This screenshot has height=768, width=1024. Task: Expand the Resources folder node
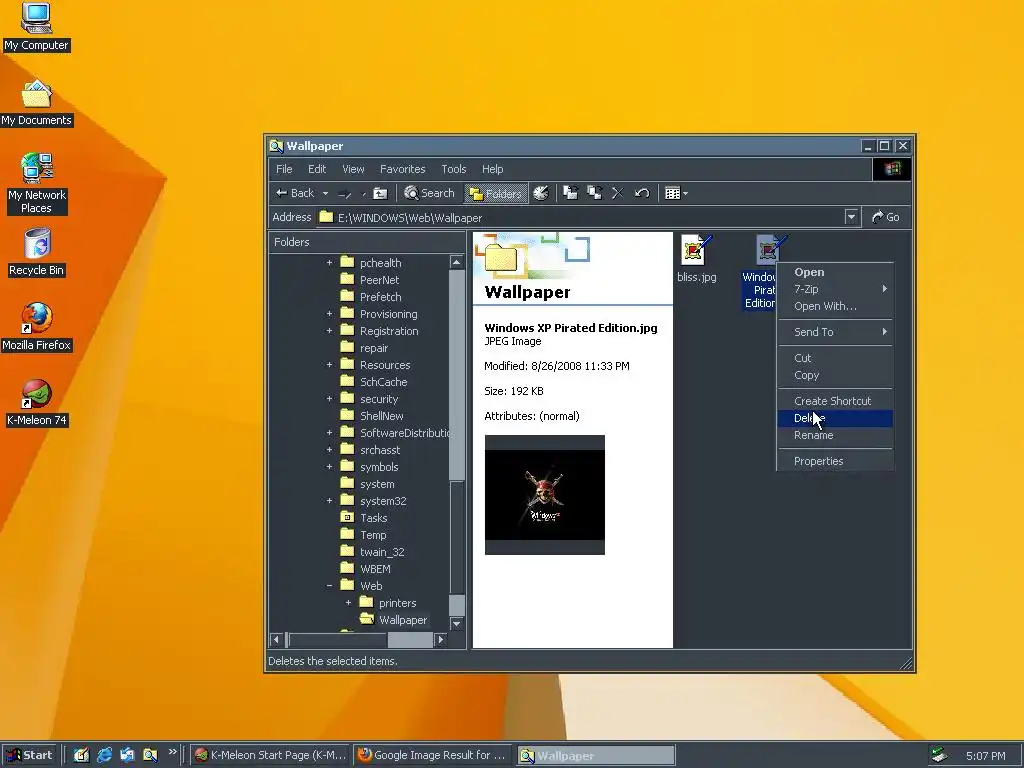[329, 364]
